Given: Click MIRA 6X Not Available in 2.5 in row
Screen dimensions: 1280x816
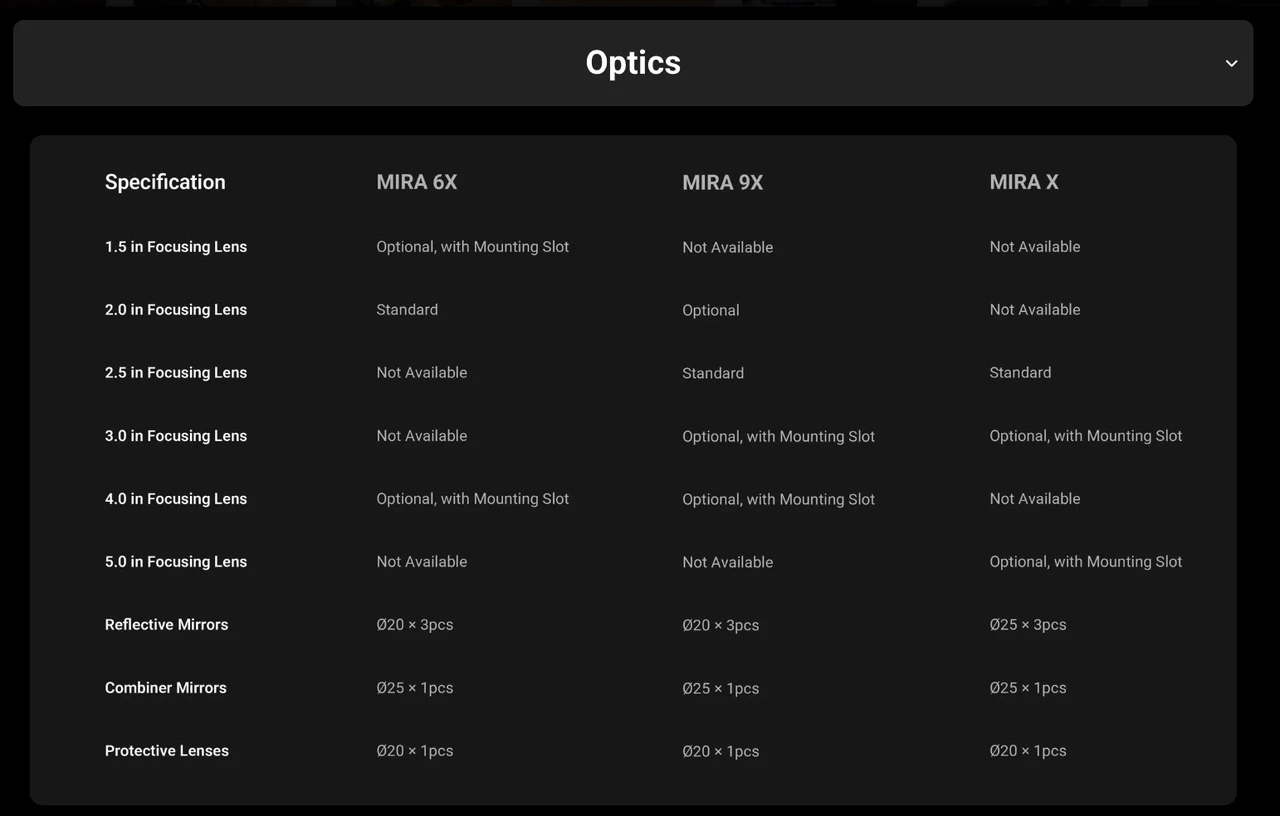Looking at the screenshot, I should (422, 373).
